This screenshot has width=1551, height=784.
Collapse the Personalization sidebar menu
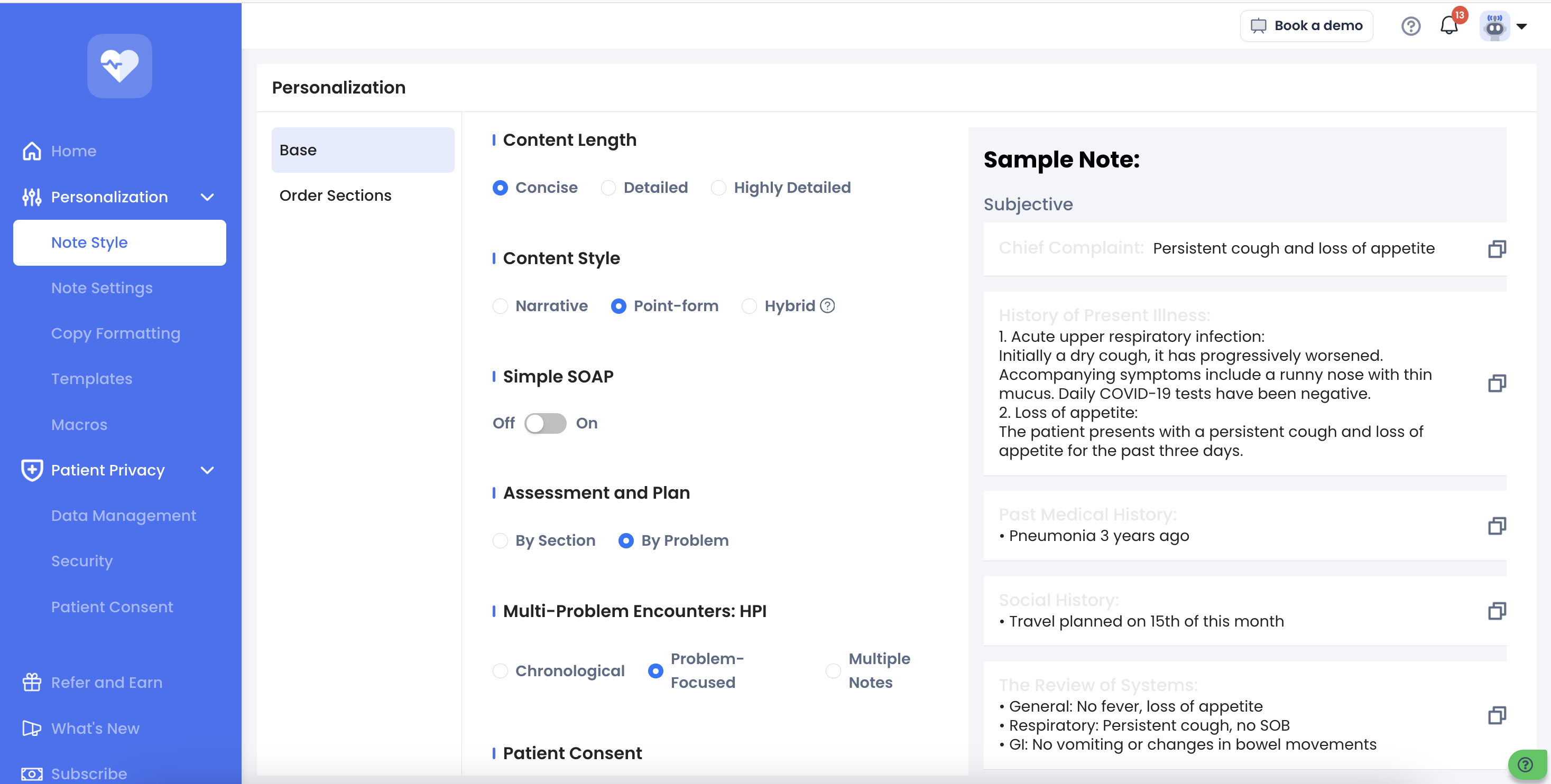click(207, 197)
